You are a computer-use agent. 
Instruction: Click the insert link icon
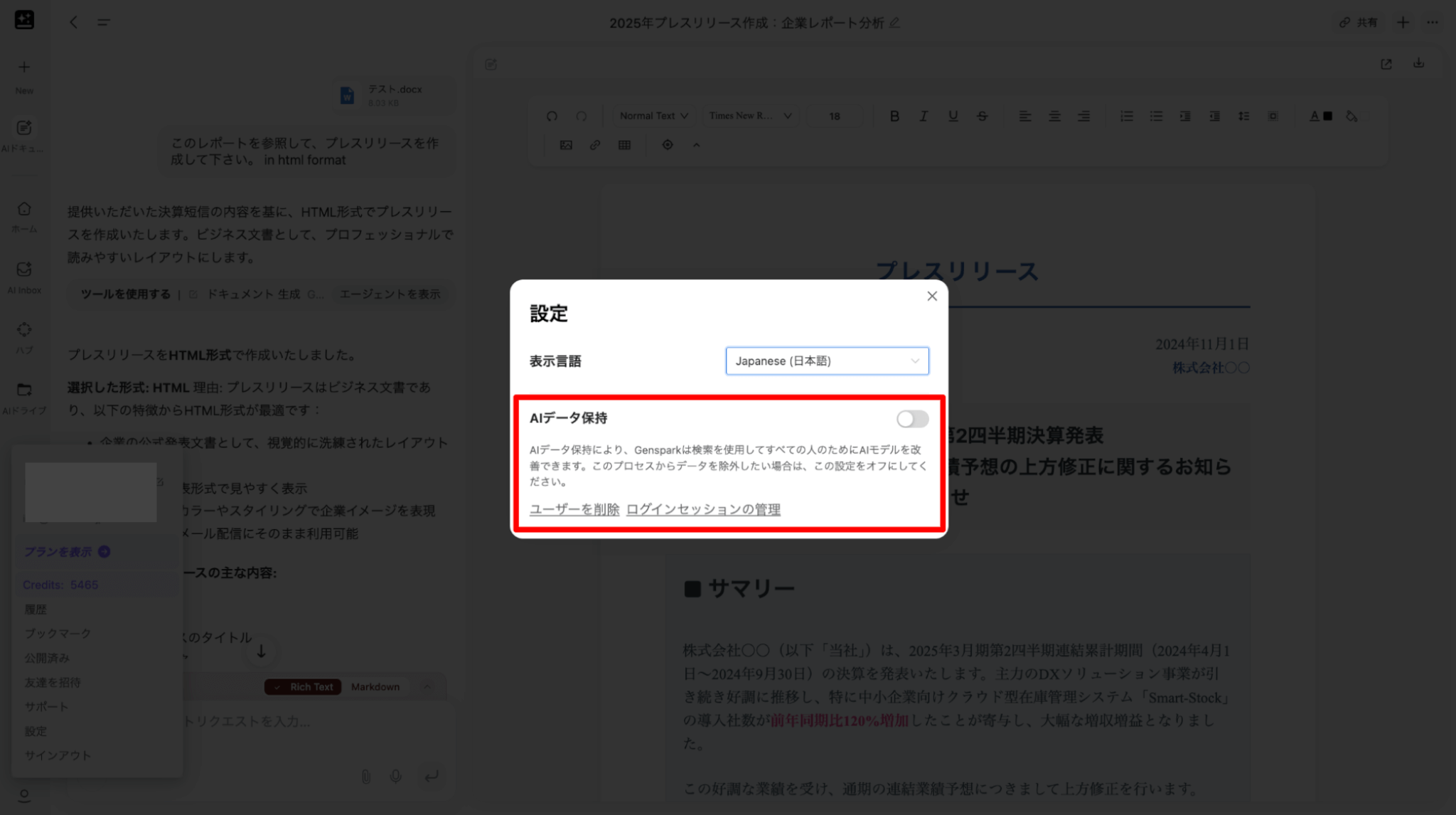point(595,145)
